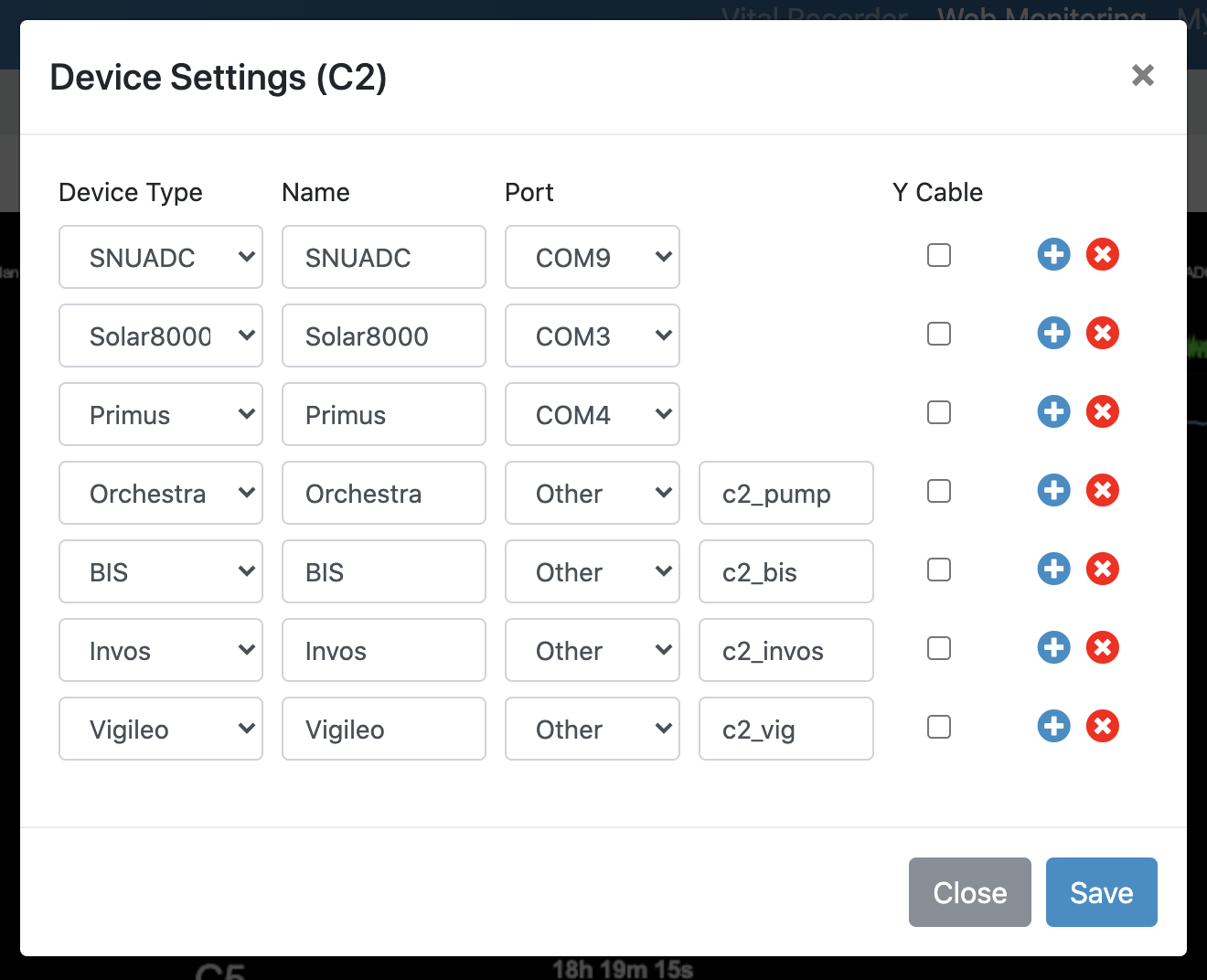Change the COM4 port selection
Screen dimensions: 1207x980
tap(593, 414)
